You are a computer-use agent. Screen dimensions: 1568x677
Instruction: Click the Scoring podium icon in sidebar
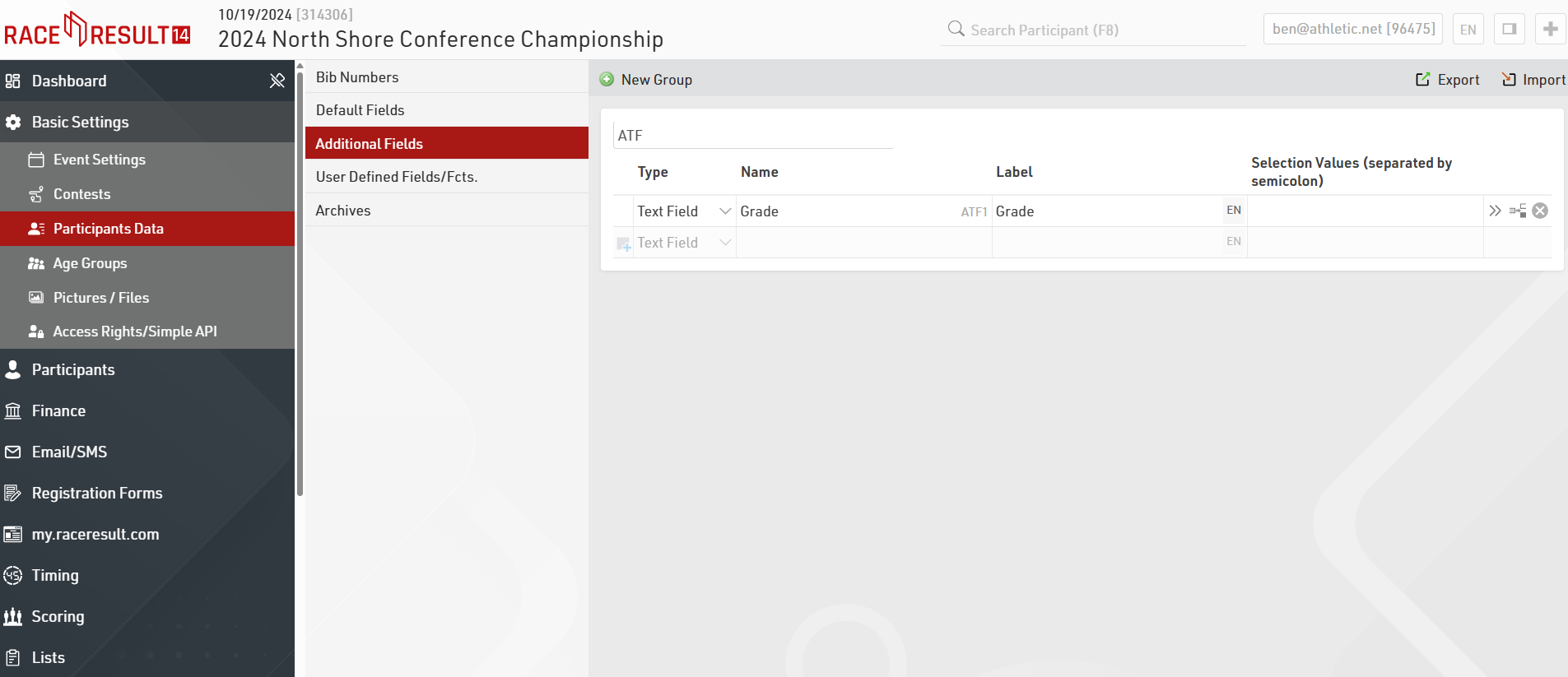pos(13,616)
